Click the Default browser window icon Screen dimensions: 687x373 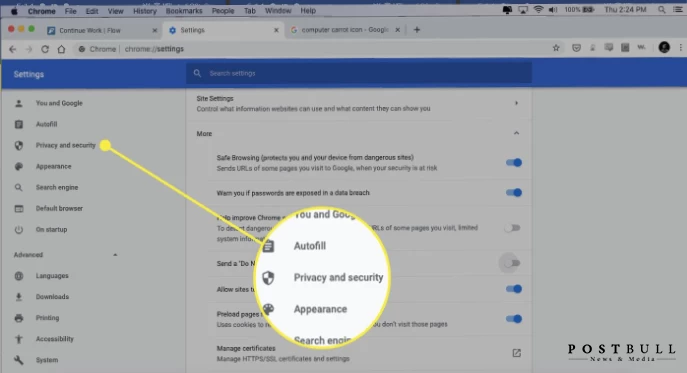click(x=18, y=209)
